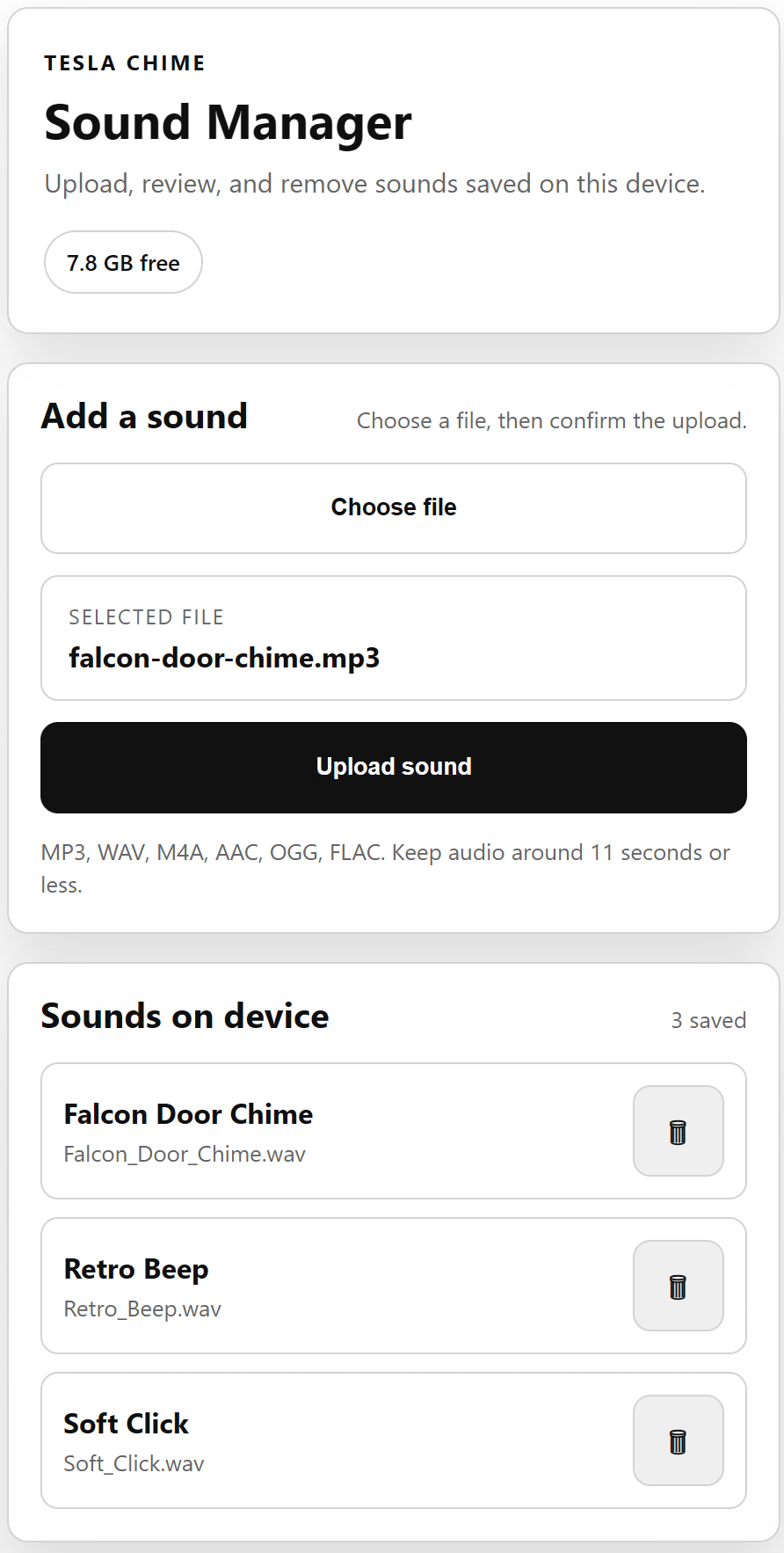Select the falcon-door-chime.mp3 selected file name

pyautogui.click(x=224, y=658)
